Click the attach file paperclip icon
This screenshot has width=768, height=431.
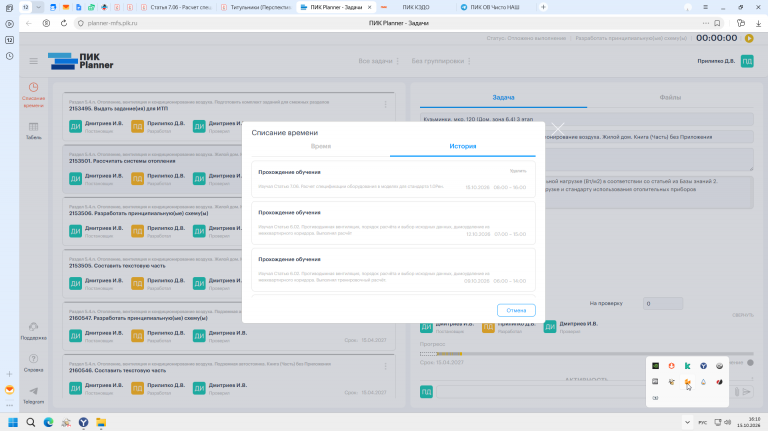tap(737, 392)
